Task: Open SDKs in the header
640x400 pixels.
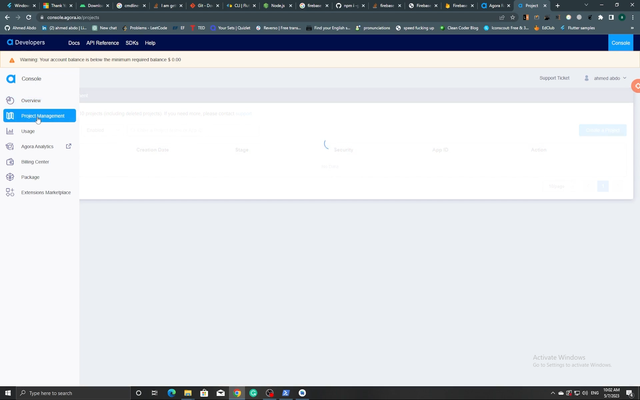Action: [132, 43]
